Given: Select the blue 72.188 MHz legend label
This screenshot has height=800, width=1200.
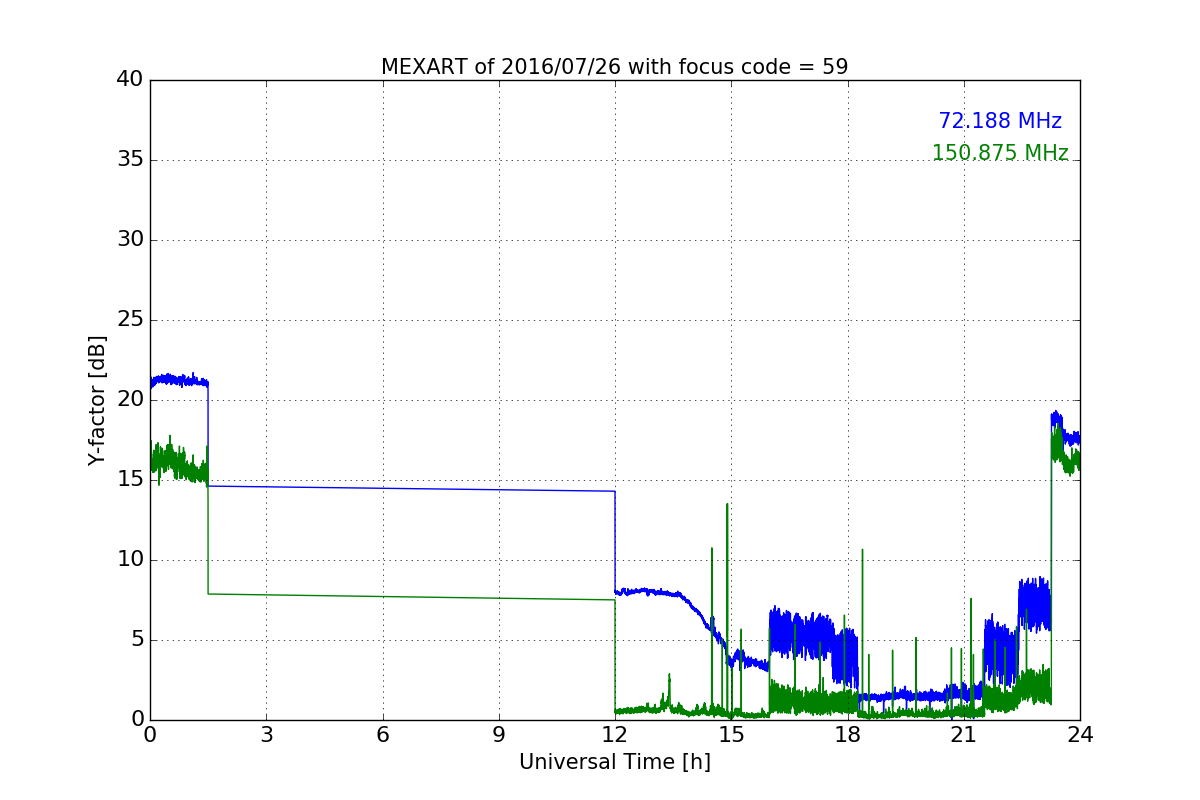Looking at the screenshot, I should [1000, 121].
